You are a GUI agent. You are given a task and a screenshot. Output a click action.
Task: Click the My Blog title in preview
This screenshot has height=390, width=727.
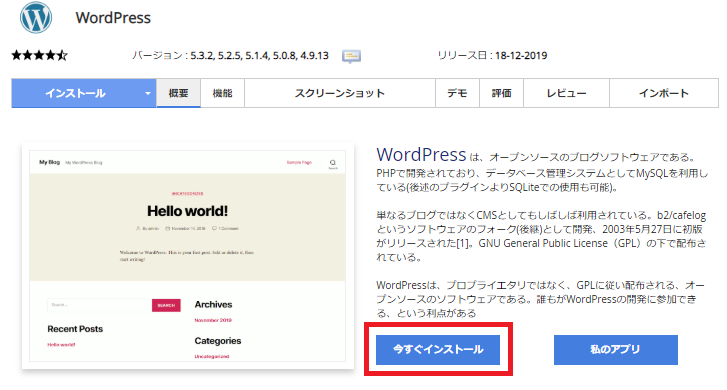[50, 162]
